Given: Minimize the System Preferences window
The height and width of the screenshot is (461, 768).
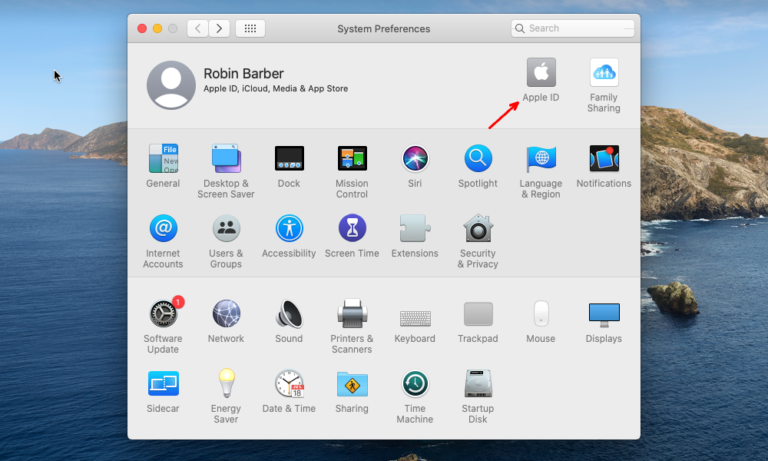Looking at the screenshot, I should pos(157,28).
